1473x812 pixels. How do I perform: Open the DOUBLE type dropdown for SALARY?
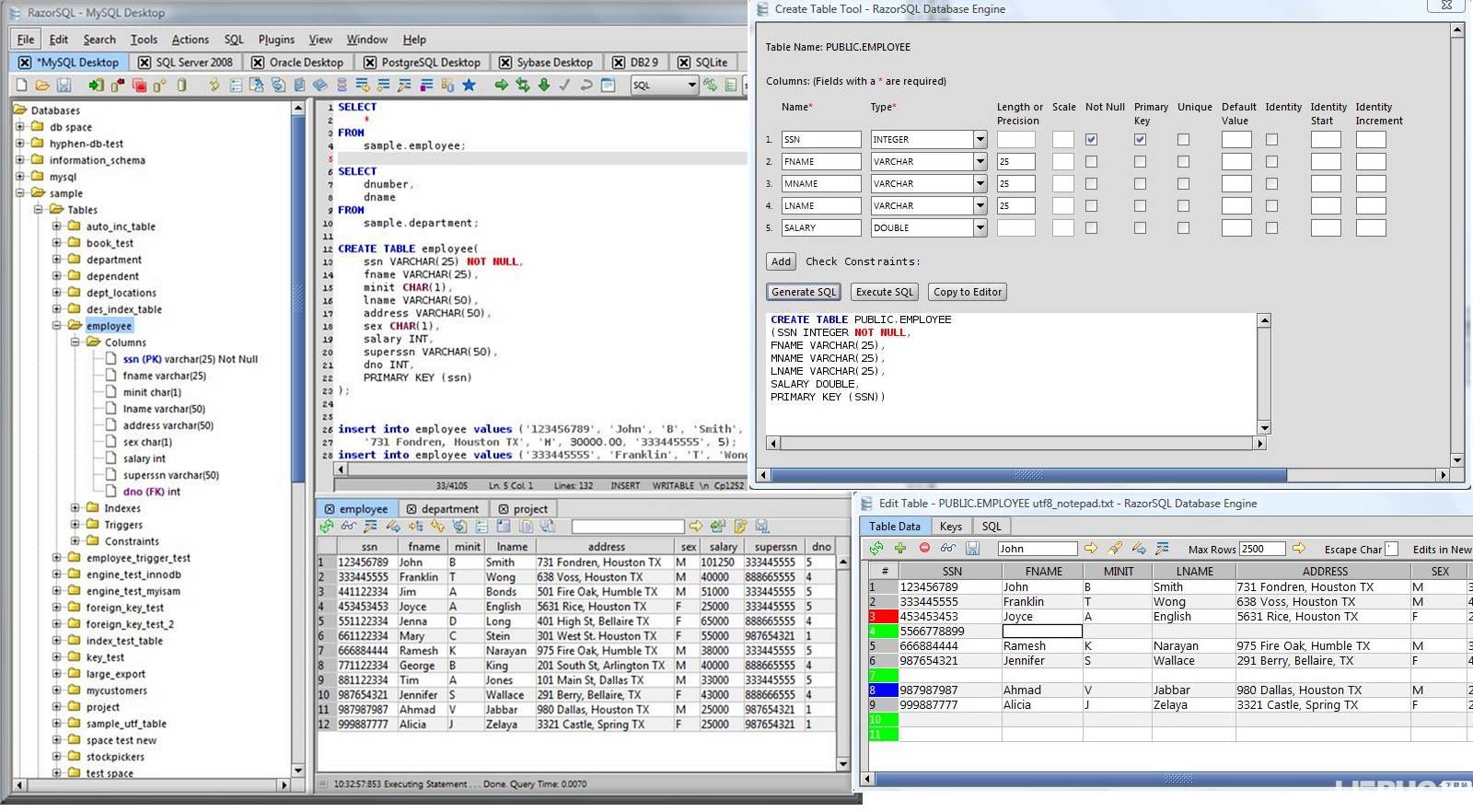tap(980, 228)
